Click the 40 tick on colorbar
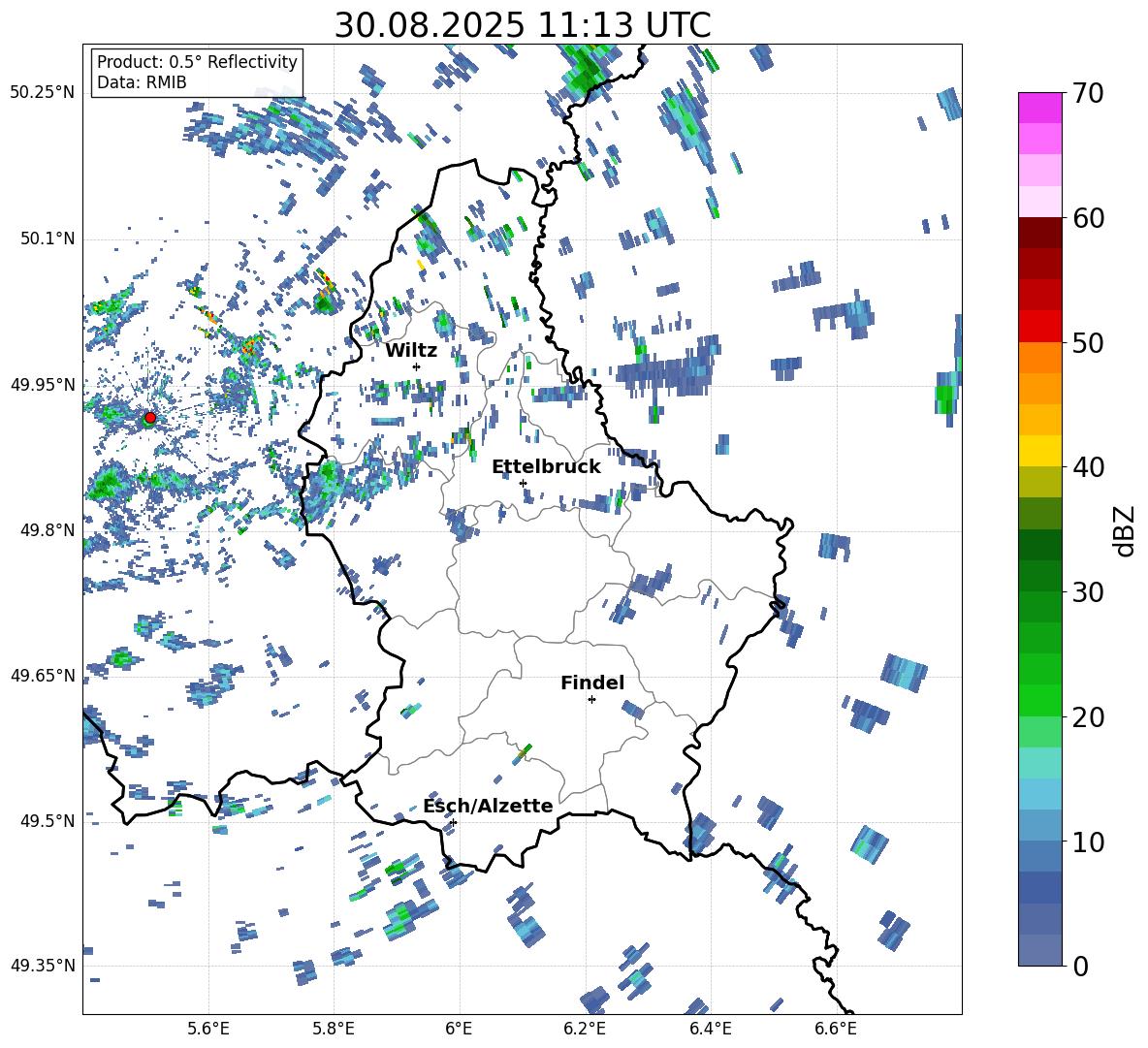 click(1086, 467)
